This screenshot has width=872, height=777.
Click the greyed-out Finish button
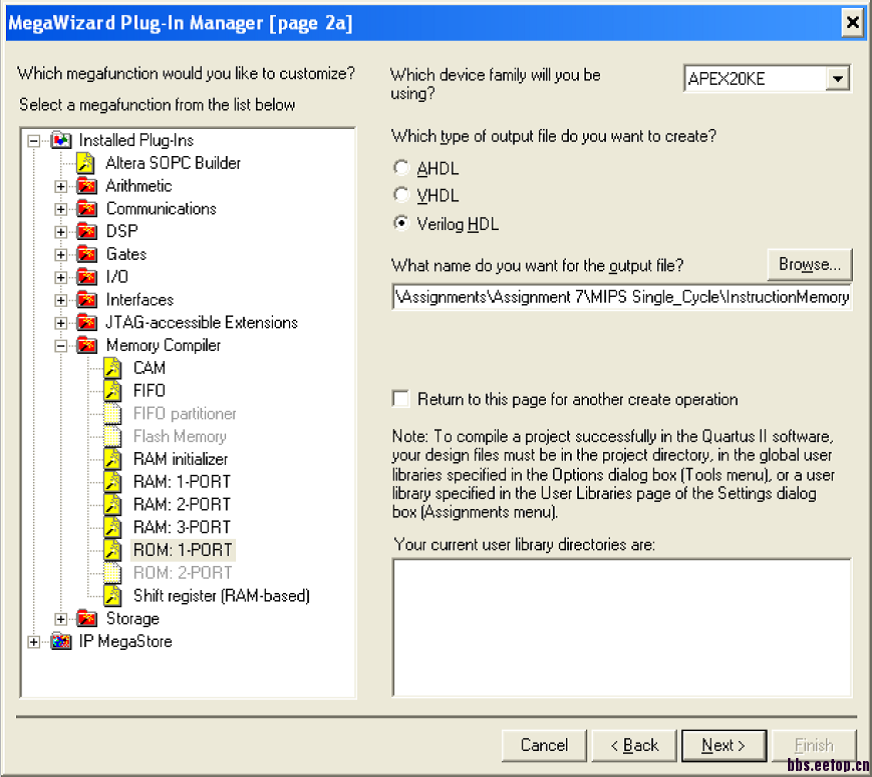(814, 745)
